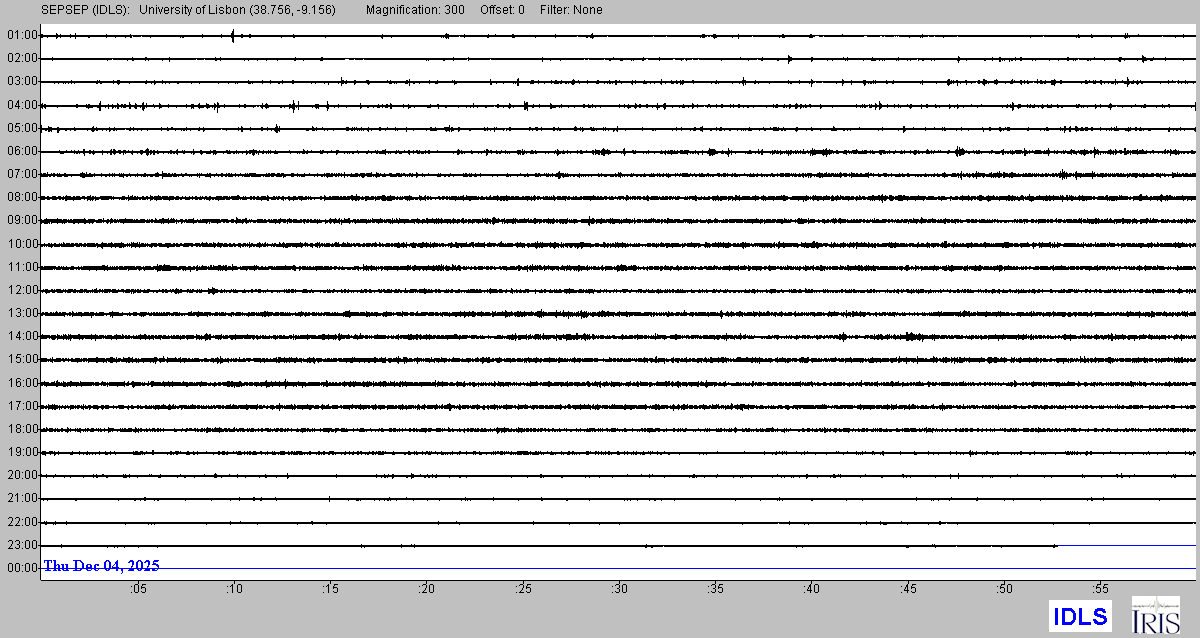Select the 01:00 hour row label
Viewport: 1200px width, 638px height.
[22, 35]
